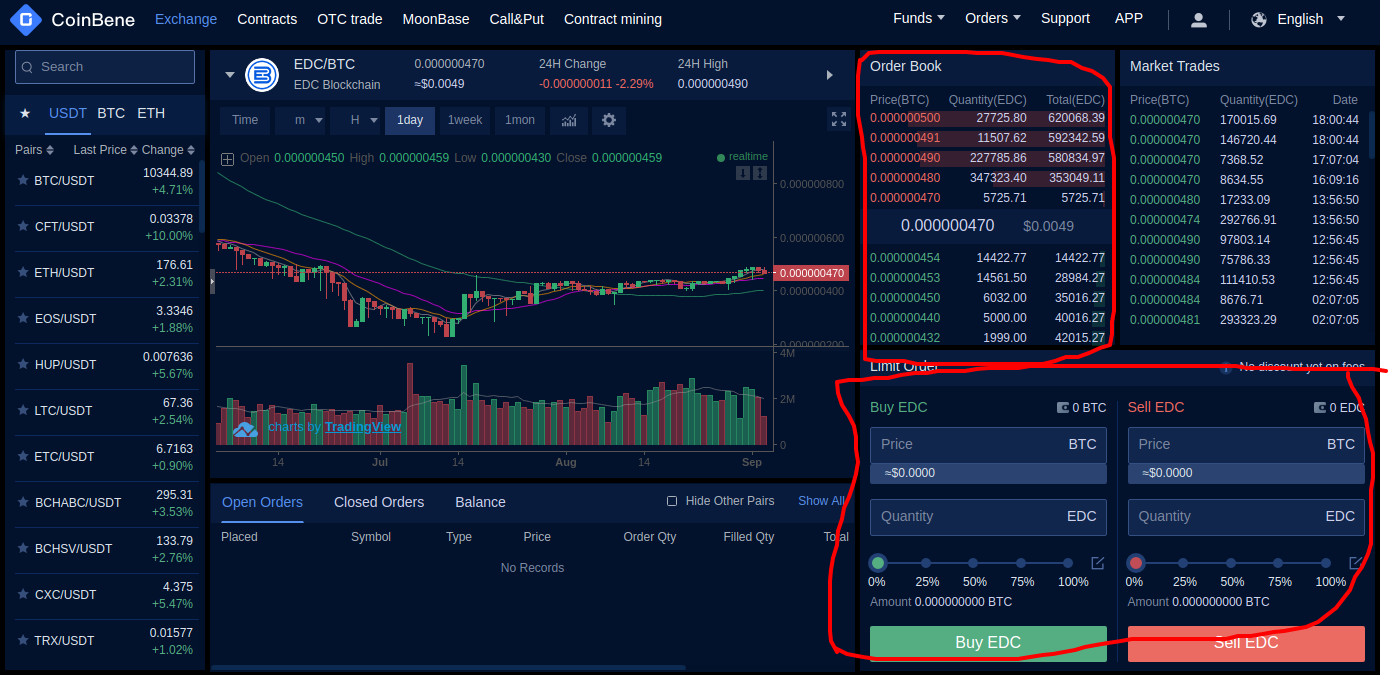
Task: Switch to USDT market tab
Action: [x=68, y=114]
